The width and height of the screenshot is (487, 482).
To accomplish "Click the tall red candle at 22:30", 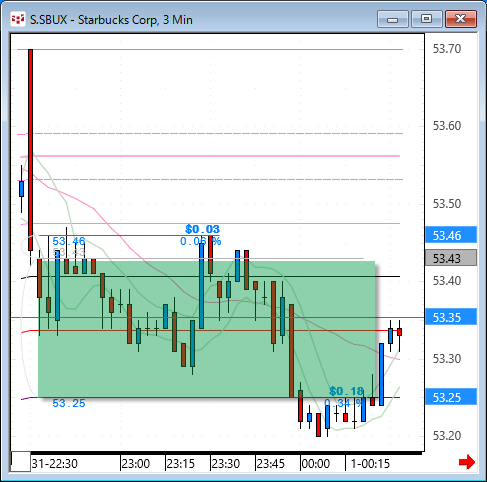I will [x=30, y=150].
